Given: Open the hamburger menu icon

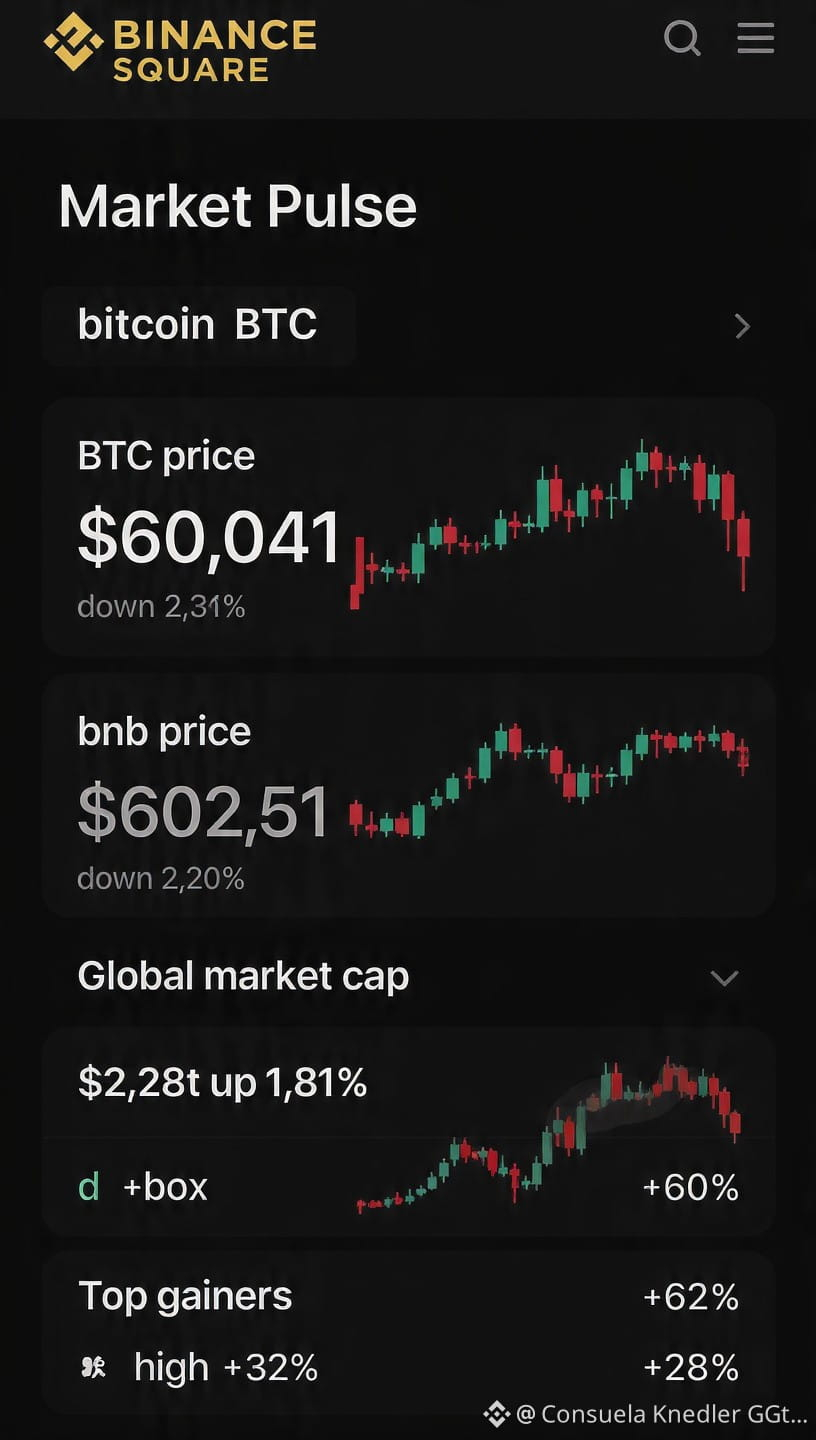Looking at the screenshot, I should 756,38.
